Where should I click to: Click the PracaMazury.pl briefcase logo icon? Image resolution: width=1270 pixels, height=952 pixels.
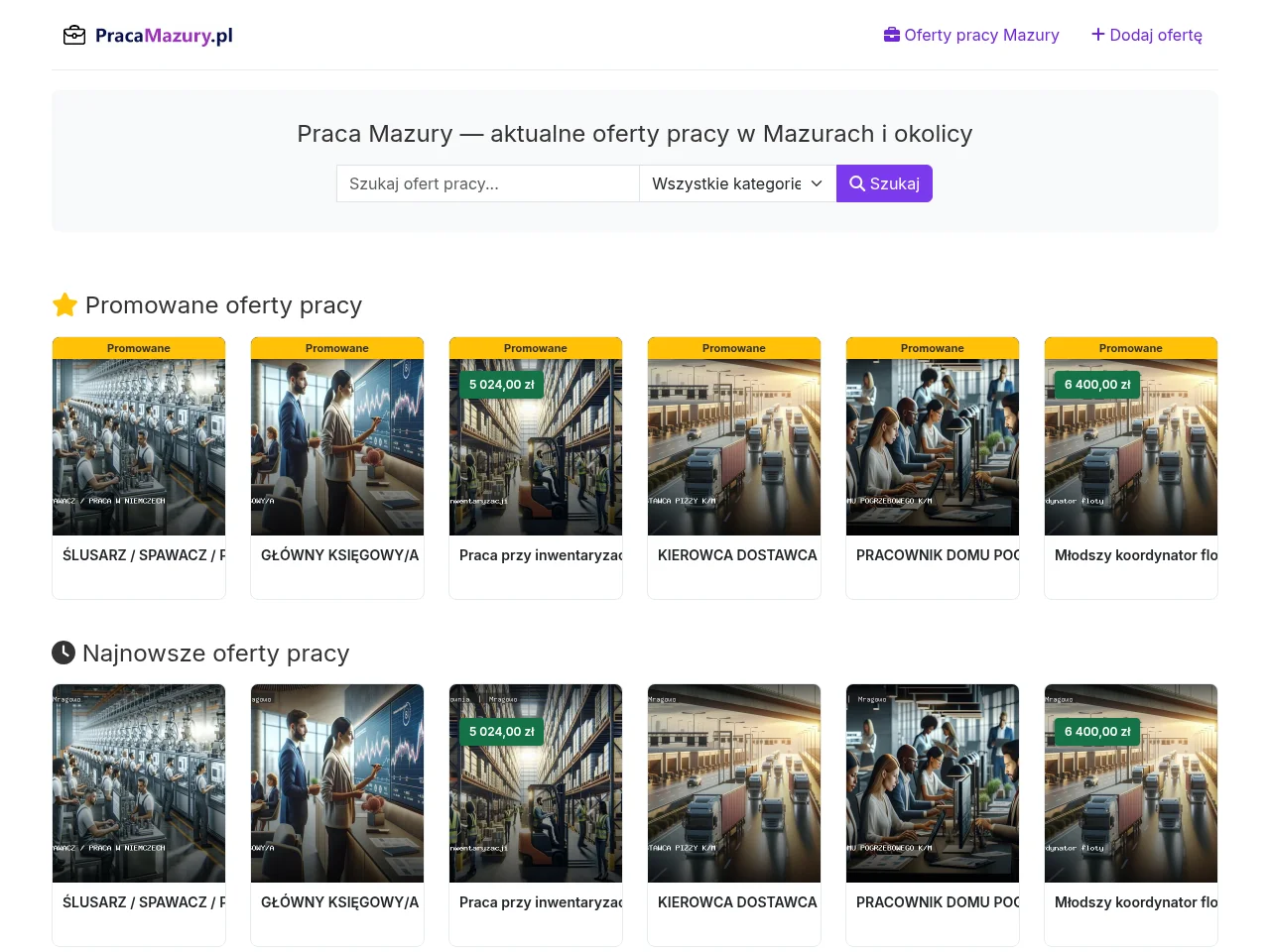(x=74, y=36)
